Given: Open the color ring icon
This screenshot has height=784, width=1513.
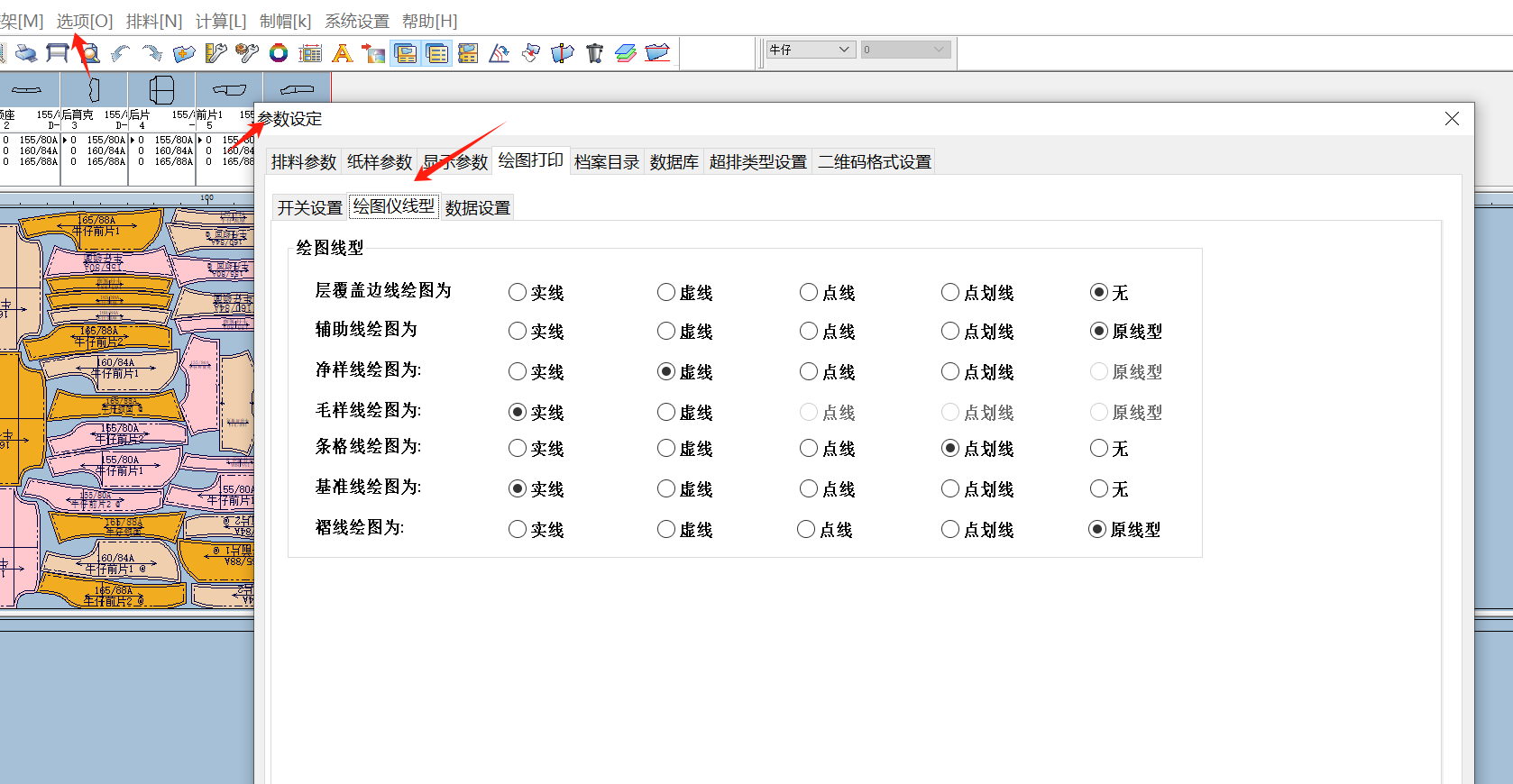Looking at the screenshot, I should pyautogui.click(x=279, y=54).
